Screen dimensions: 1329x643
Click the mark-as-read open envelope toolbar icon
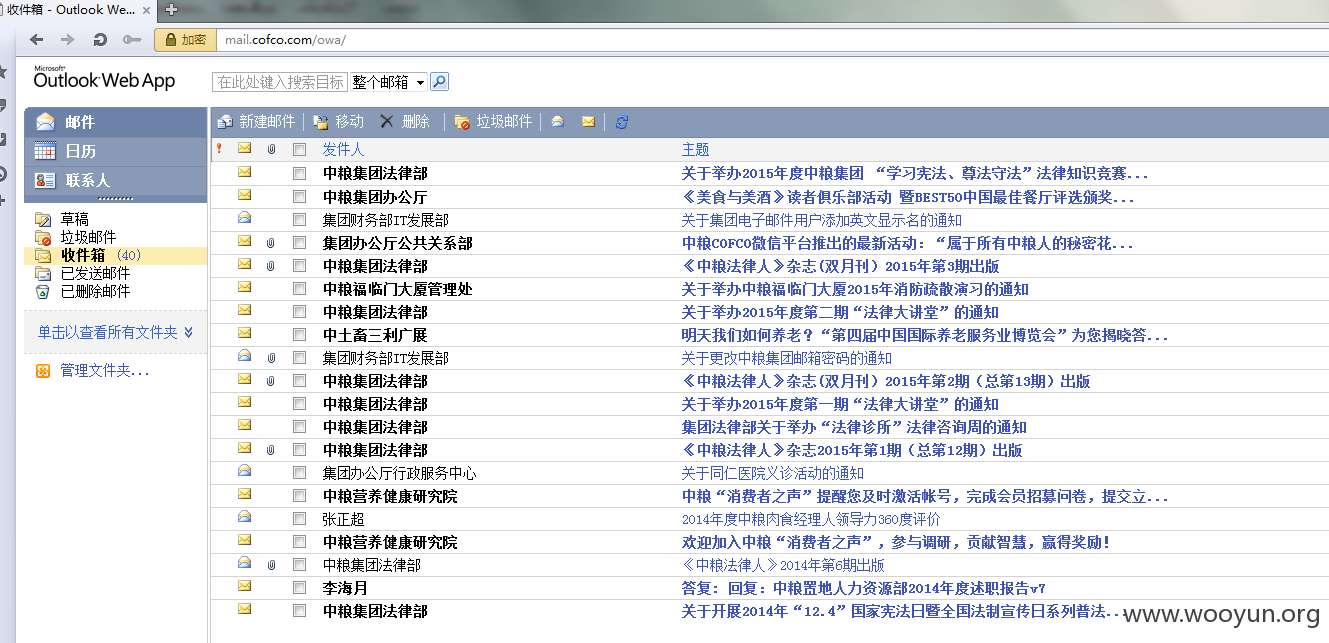coord(557,122)
